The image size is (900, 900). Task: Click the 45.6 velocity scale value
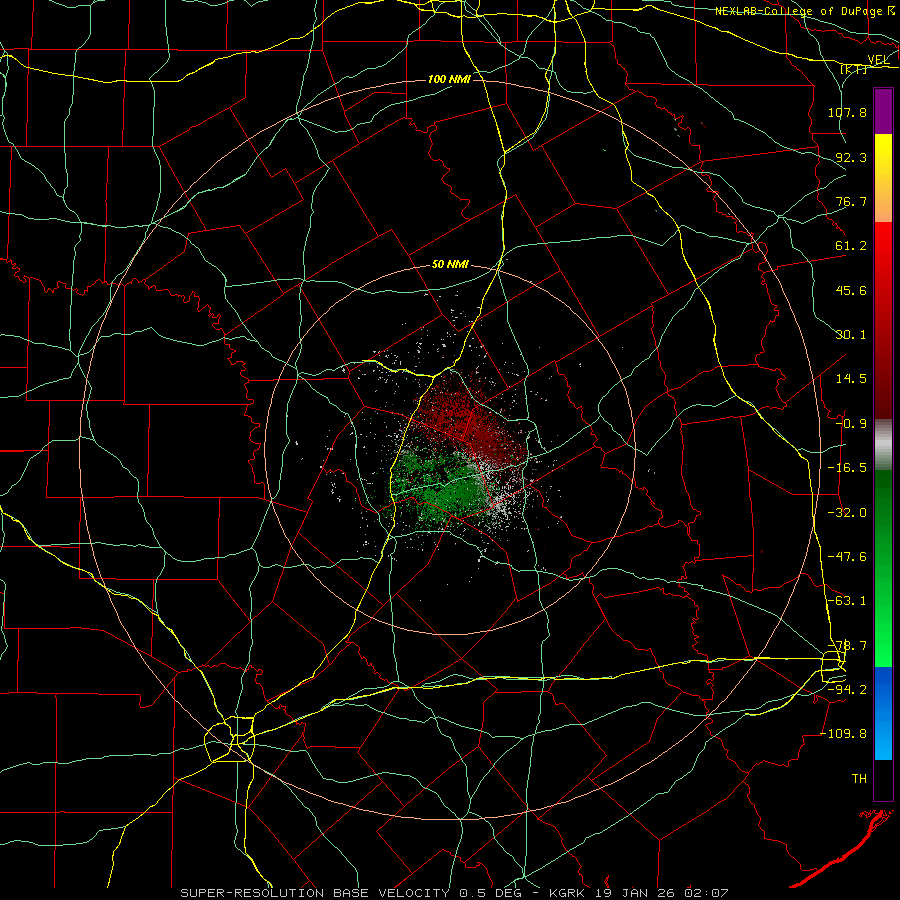pos(851,290)
